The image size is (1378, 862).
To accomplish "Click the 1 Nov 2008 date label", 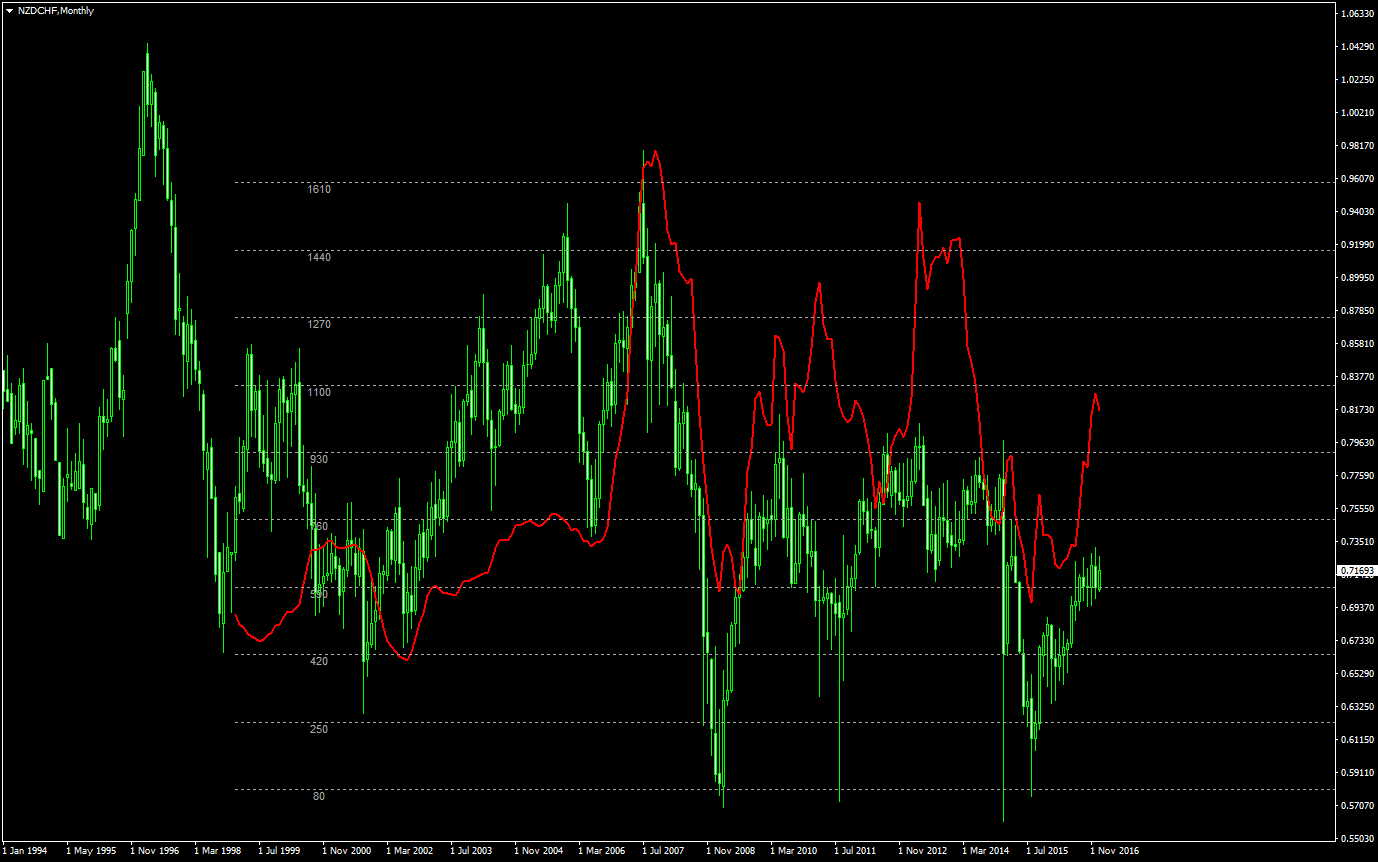I will pos(731,851).
